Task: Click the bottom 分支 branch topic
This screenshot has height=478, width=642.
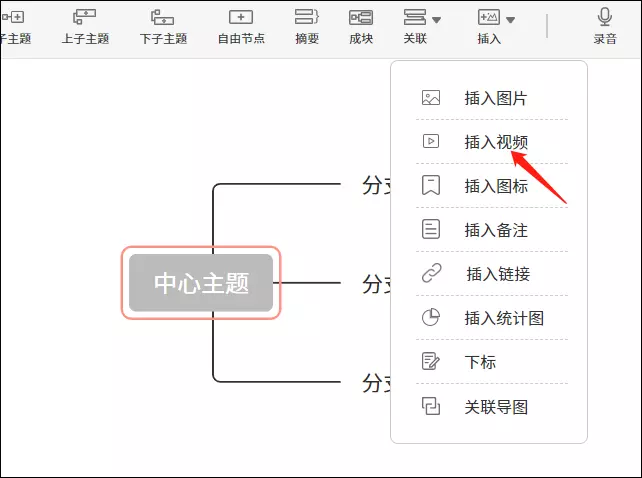Action: point(375,382)
